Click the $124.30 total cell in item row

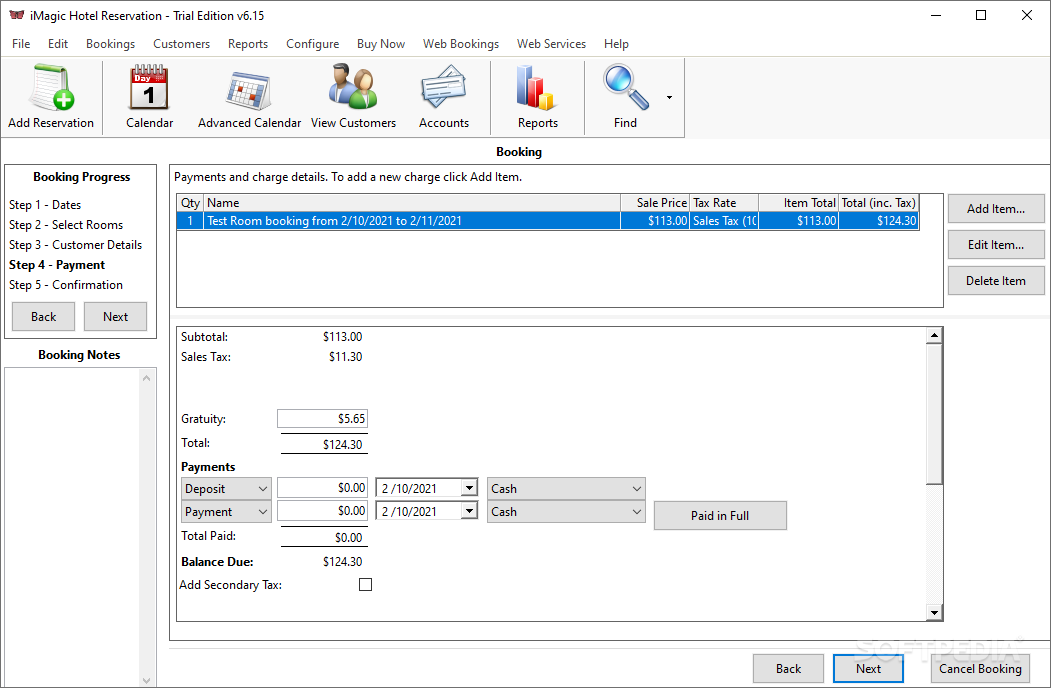click(x=878, y=221)
